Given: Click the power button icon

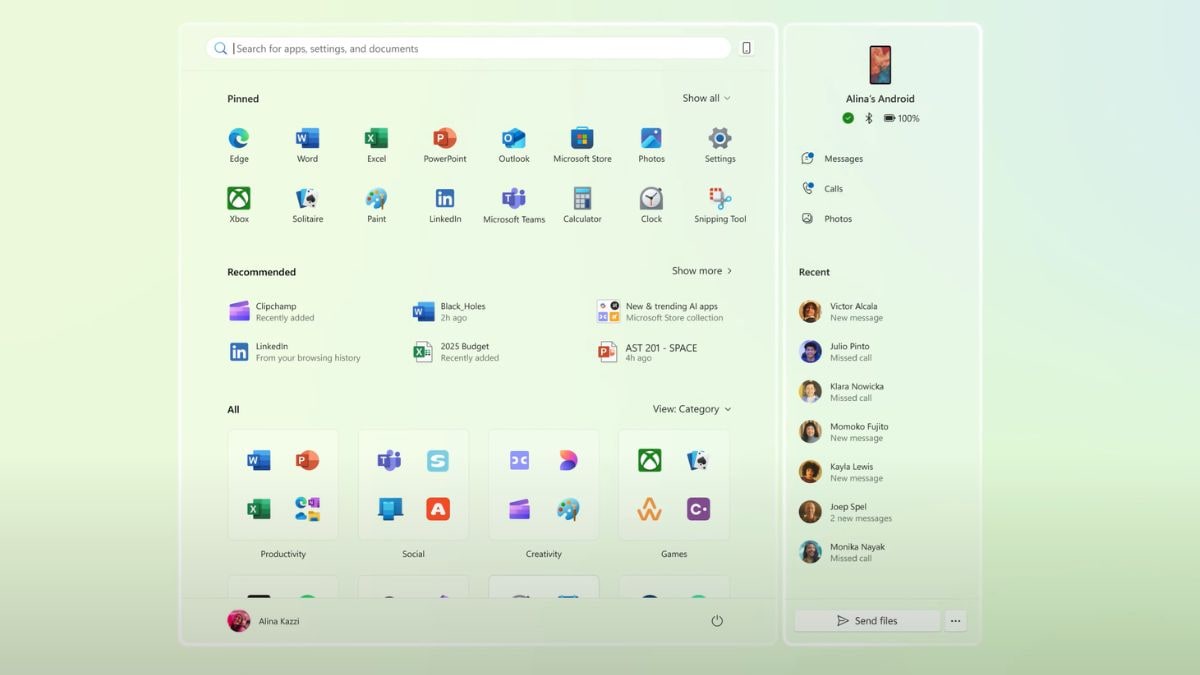Looking at the screenshot, I should click(717, 621).
